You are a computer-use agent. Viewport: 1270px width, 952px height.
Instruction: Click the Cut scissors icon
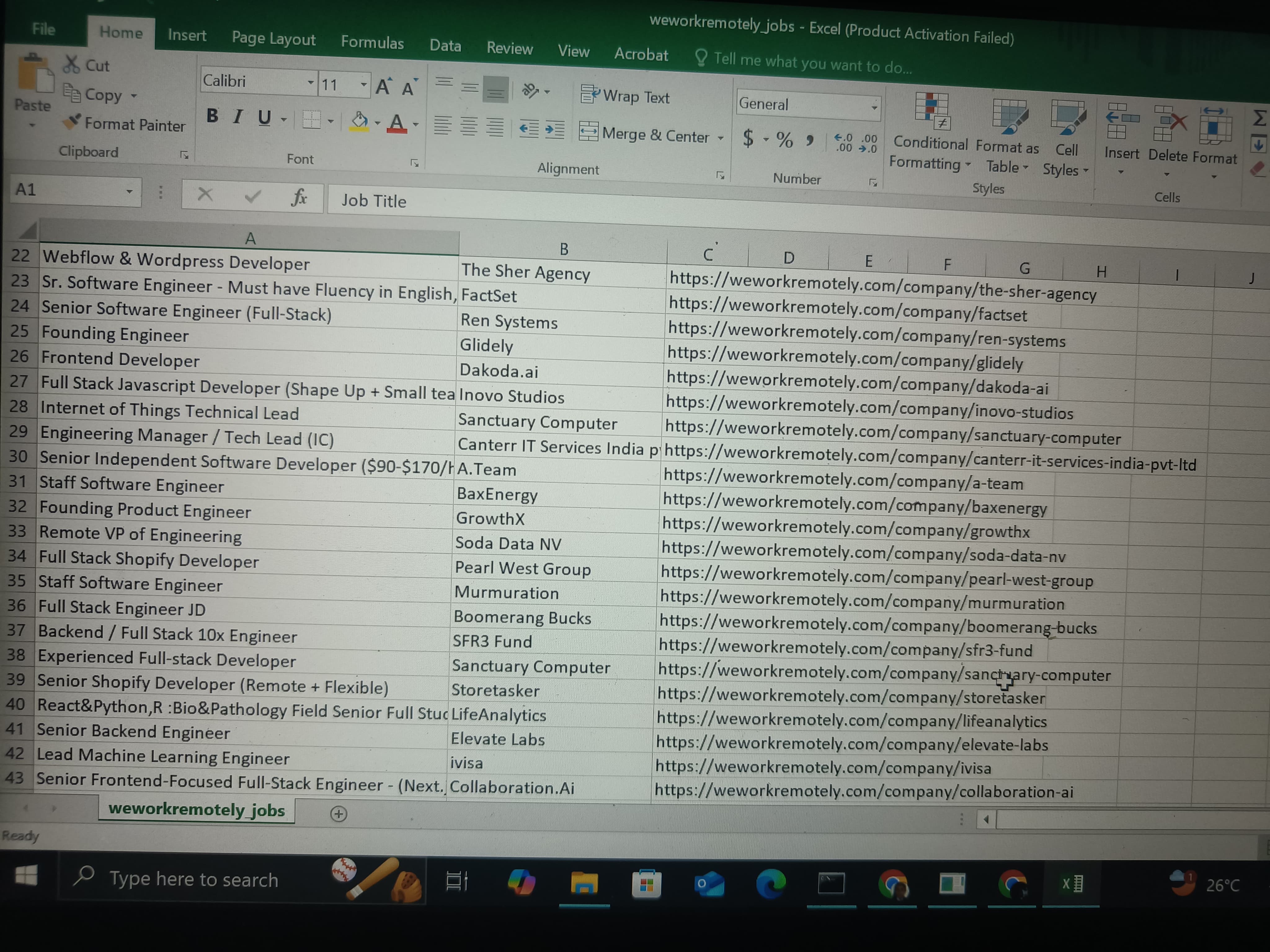click(x=71, y=64)
